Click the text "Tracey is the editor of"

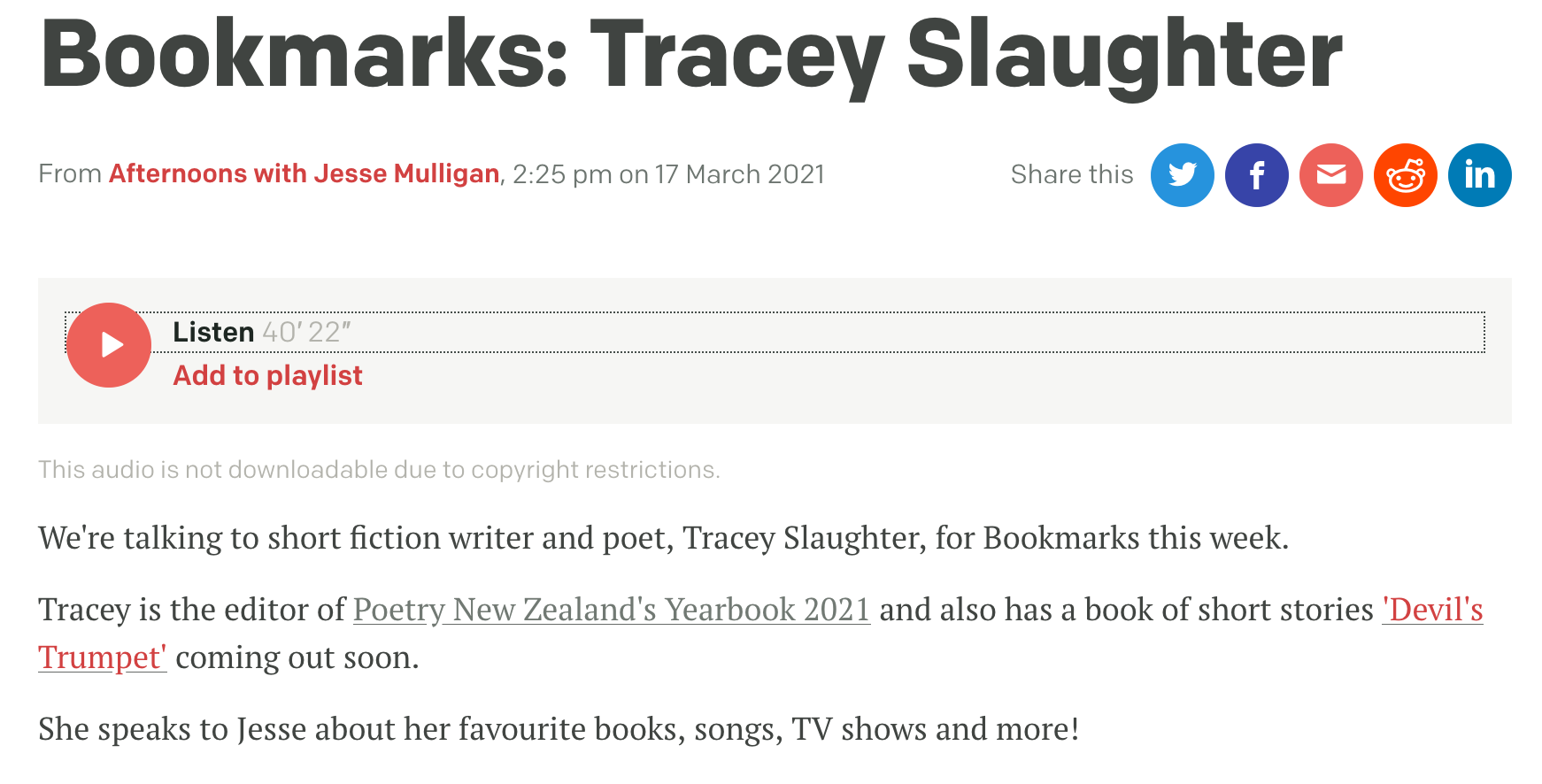[x=191, y=610]
